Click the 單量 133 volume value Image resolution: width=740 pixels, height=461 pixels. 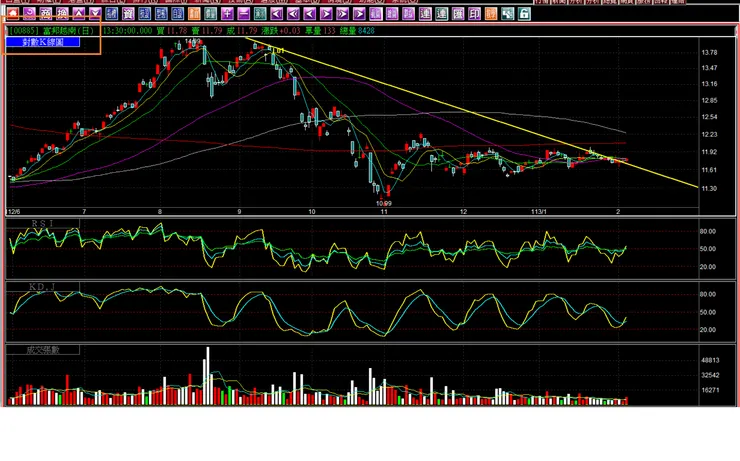click(x=320, y=31)
